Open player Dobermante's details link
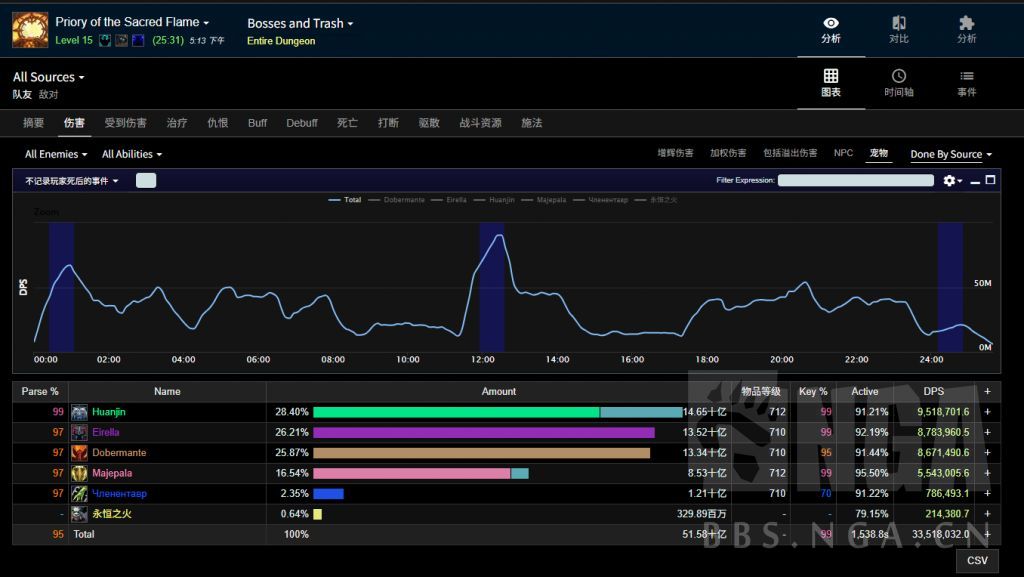This screenshot has width=1024, height=577. click(119, 453)
